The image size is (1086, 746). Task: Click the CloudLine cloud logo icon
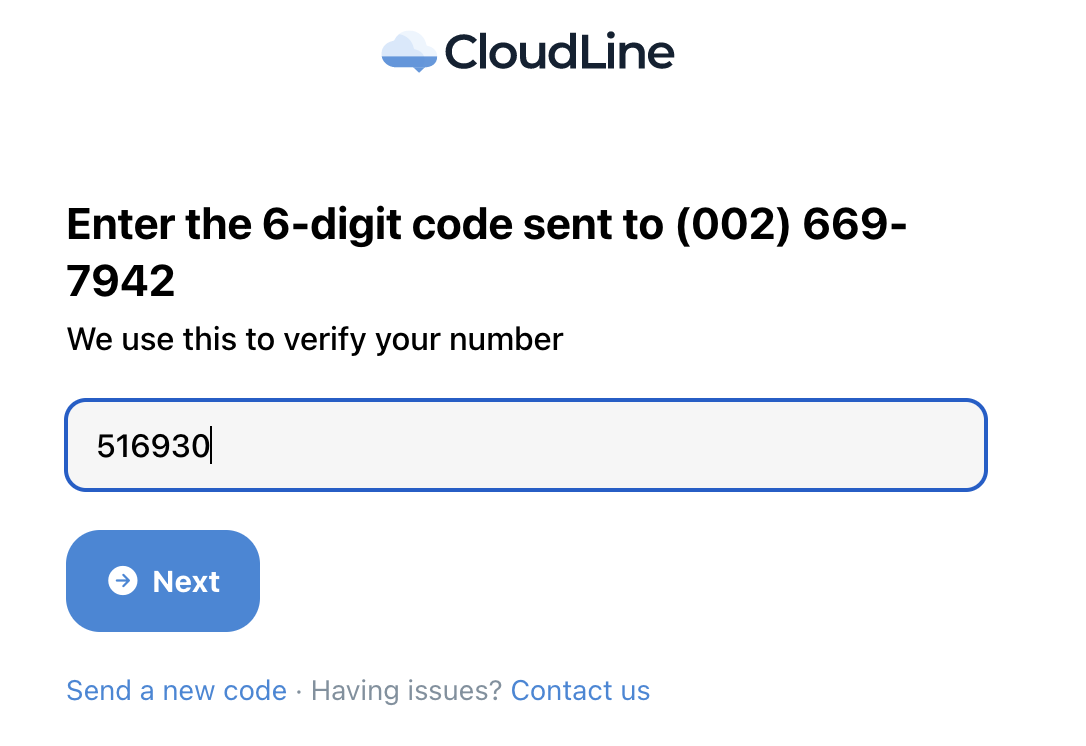[x=409, y=52]
